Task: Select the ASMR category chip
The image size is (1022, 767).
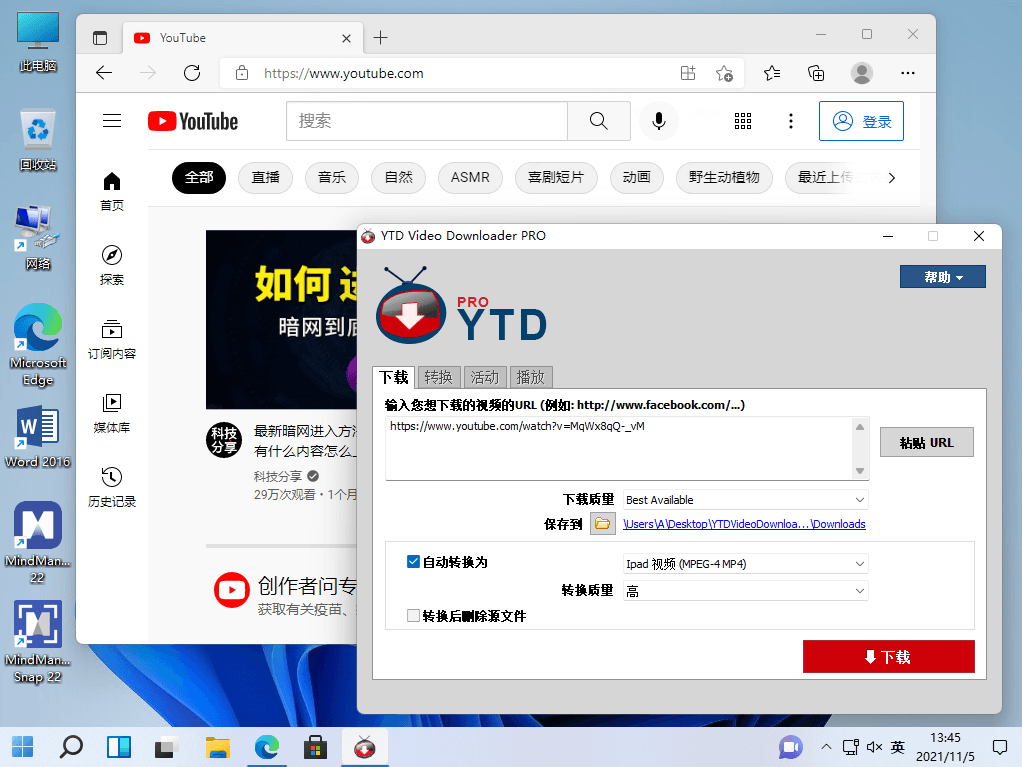Action: (470, 178)
